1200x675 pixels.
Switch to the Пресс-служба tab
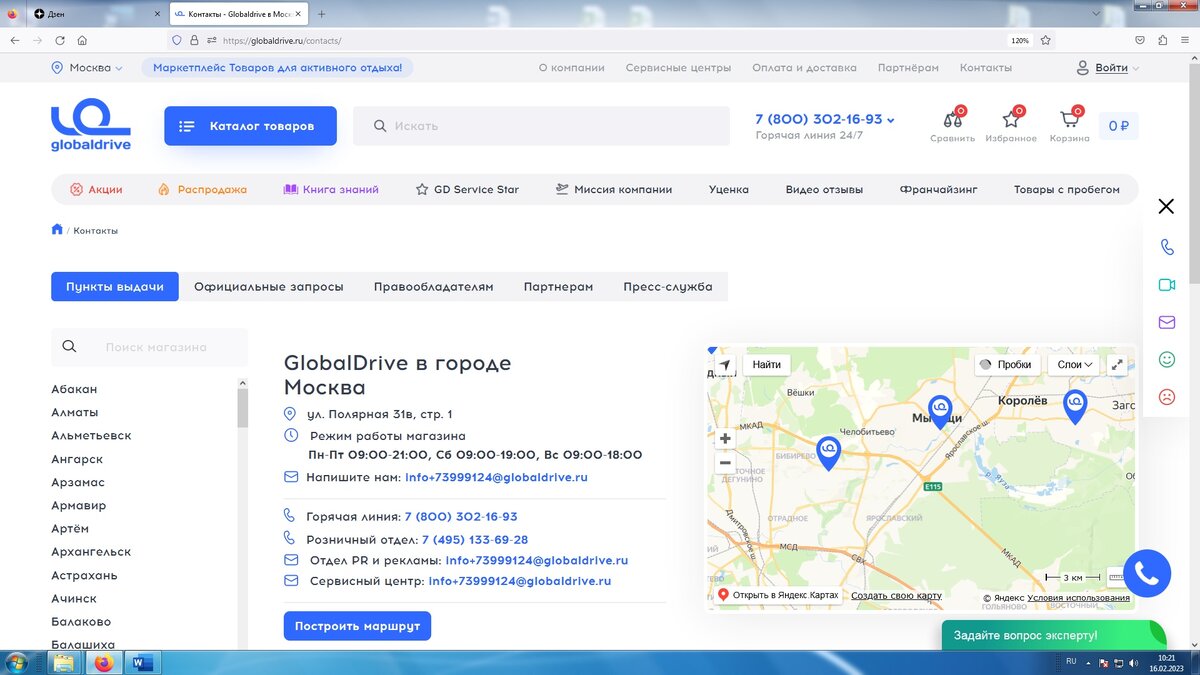click(x=668, y=287)
